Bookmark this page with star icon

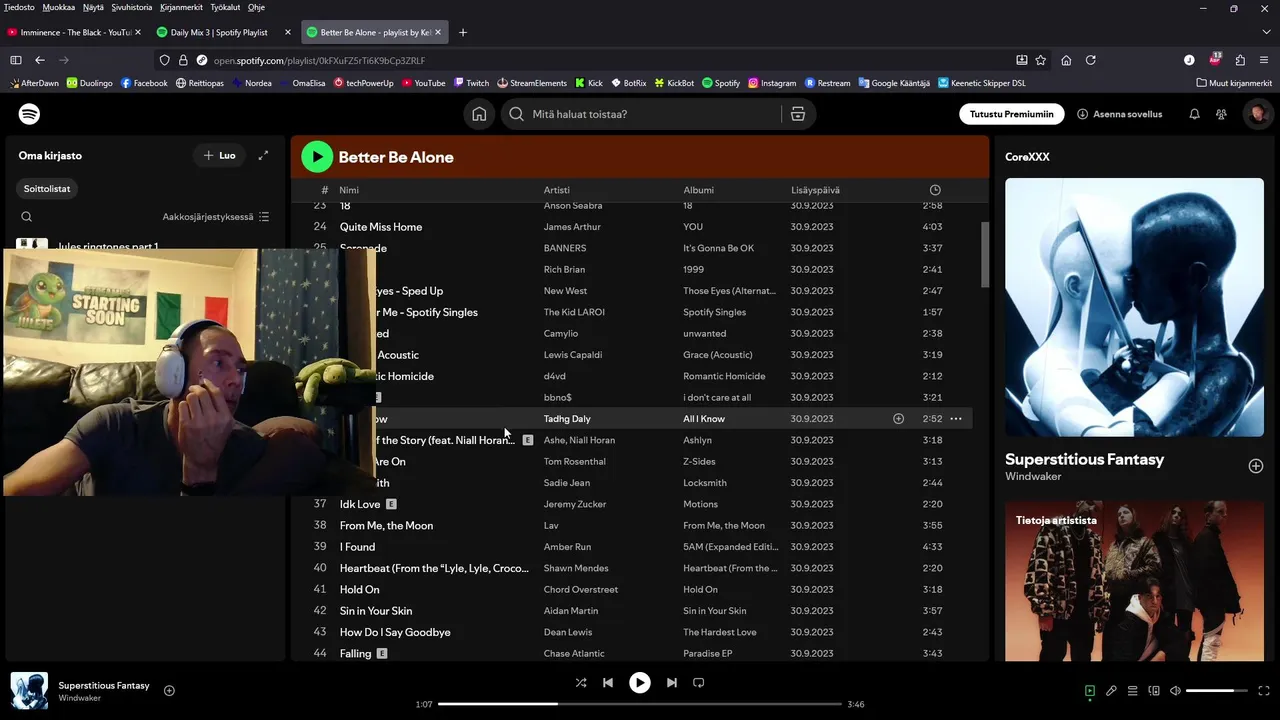pyautogui.click(x=1041, y=60)
